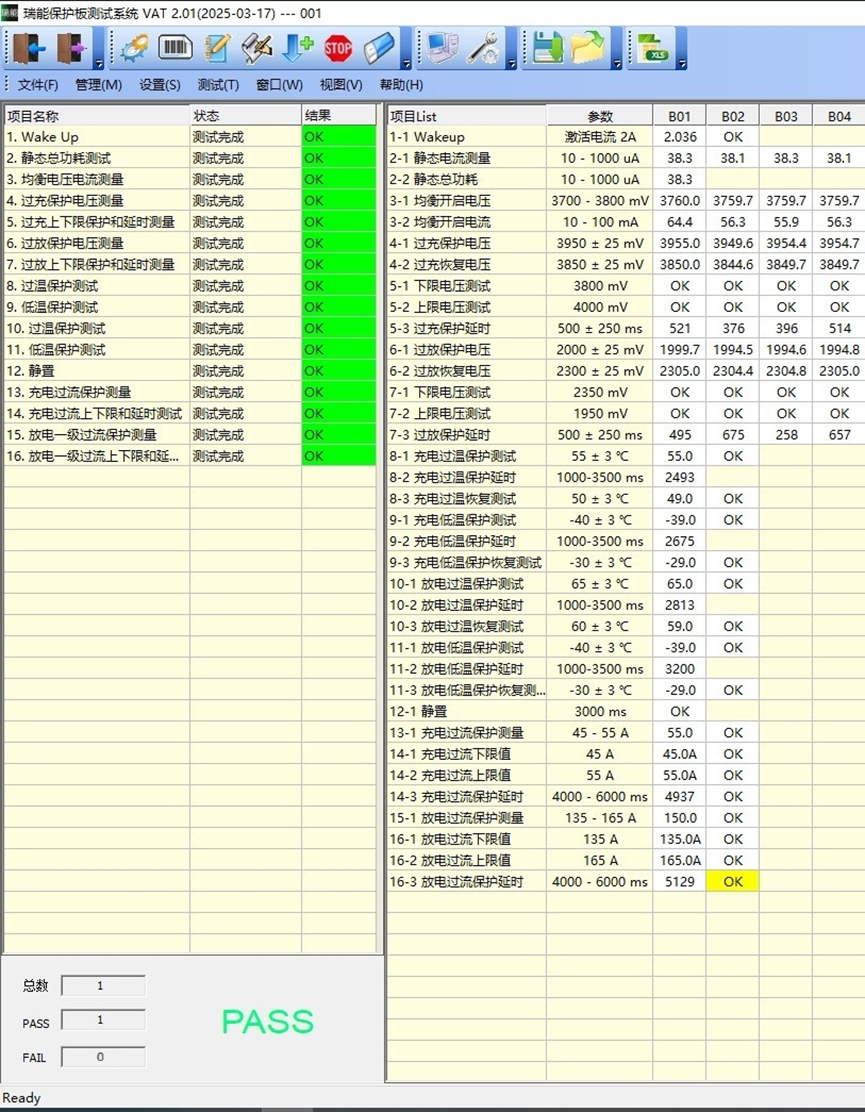Screen dimensions: 865x1112
Task: Click the '3-1 均衡开启电压' item
Action: 467,201
